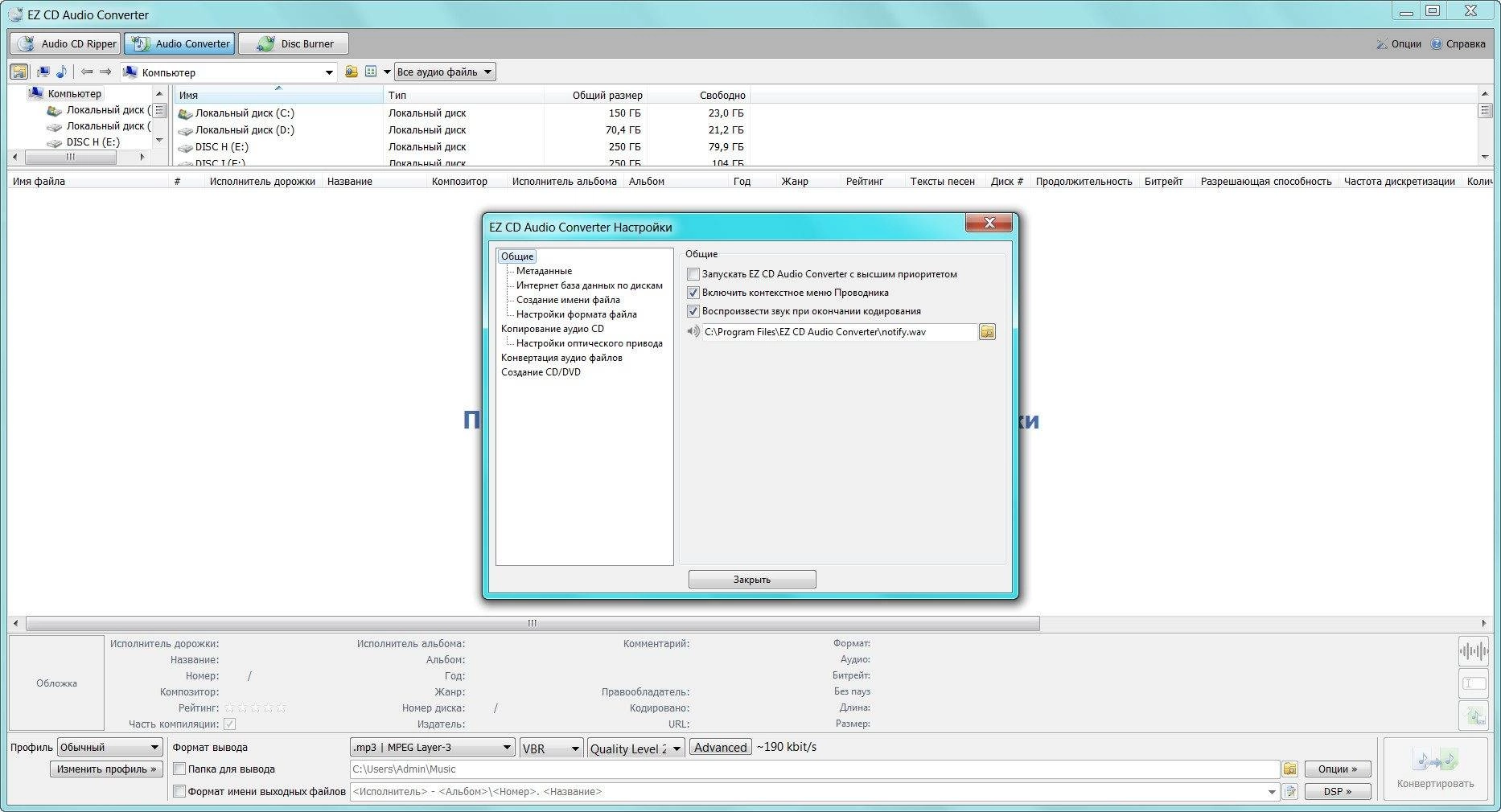Toggle the folder browser panel icon
The width and height of the screenshot is (1501, 812).
(x=19, y=72)
